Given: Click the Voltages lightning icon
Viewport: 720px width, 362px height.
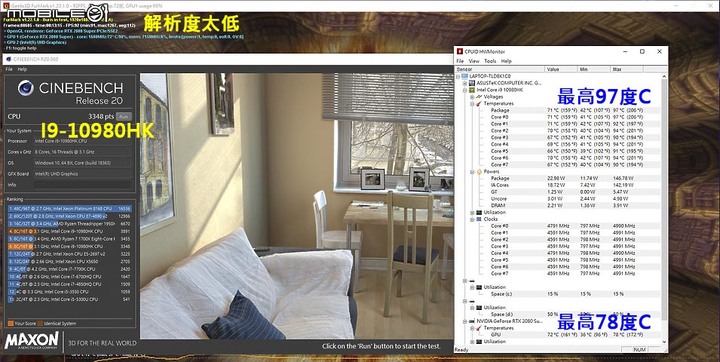Looking at the screenshot, I should tap(478, 97).
